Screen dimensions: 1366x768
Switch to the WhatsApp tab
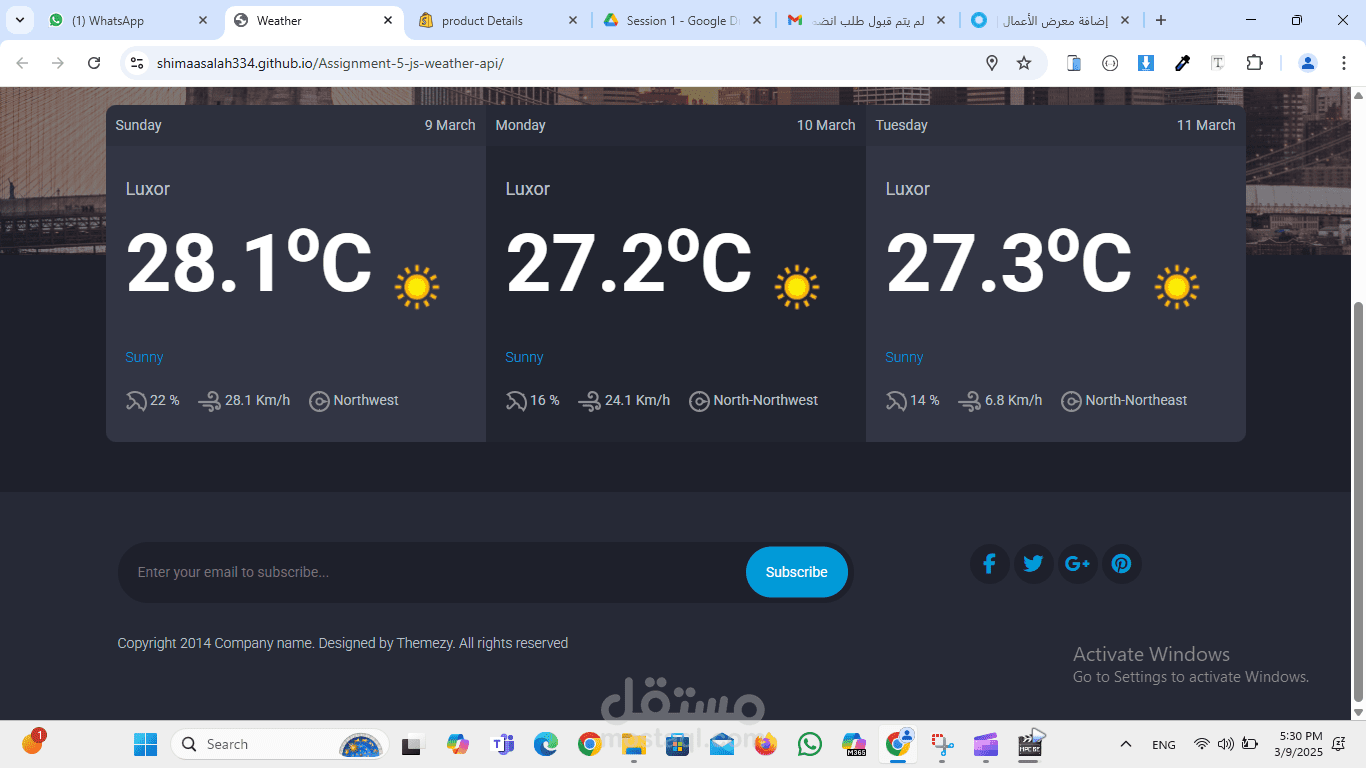(128, 20)
